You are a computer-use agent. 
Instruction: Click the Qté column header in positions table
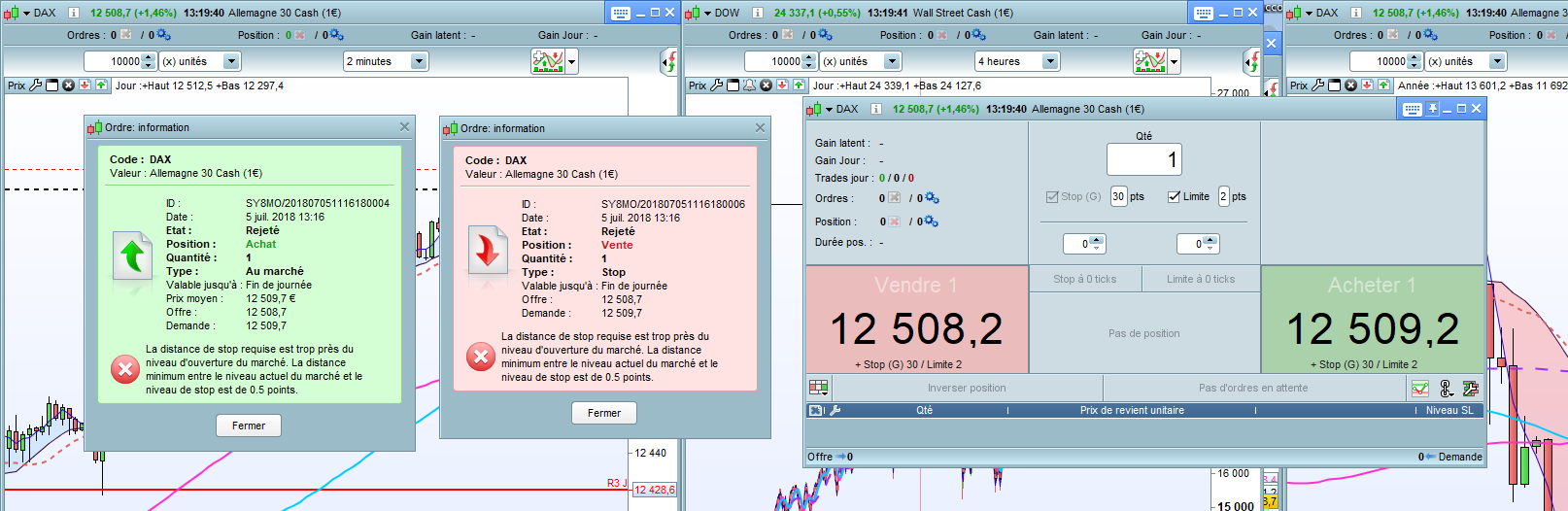pos(924,410)
